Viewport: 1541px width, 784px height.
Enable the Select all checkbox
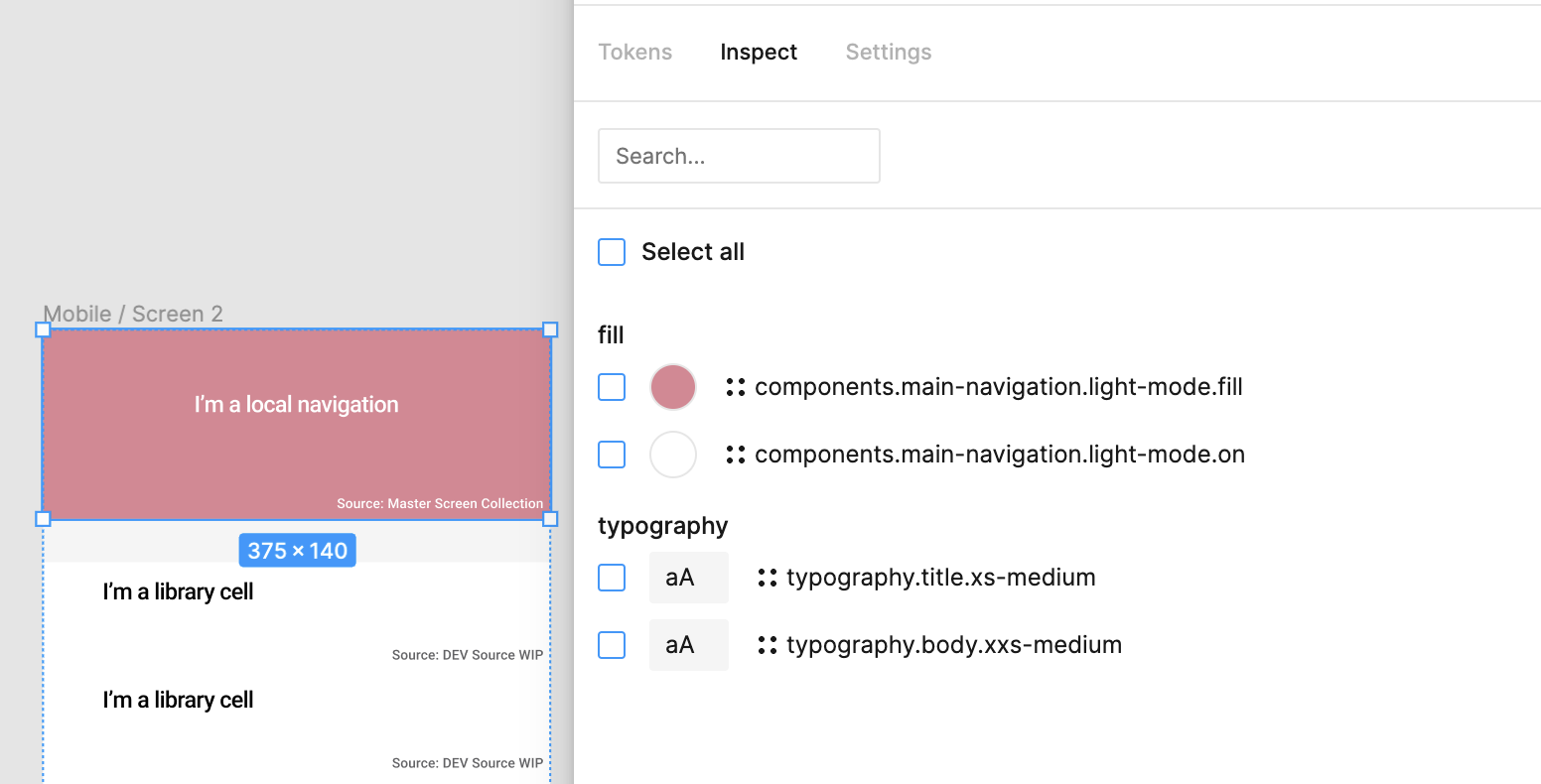tap(612, 252)
